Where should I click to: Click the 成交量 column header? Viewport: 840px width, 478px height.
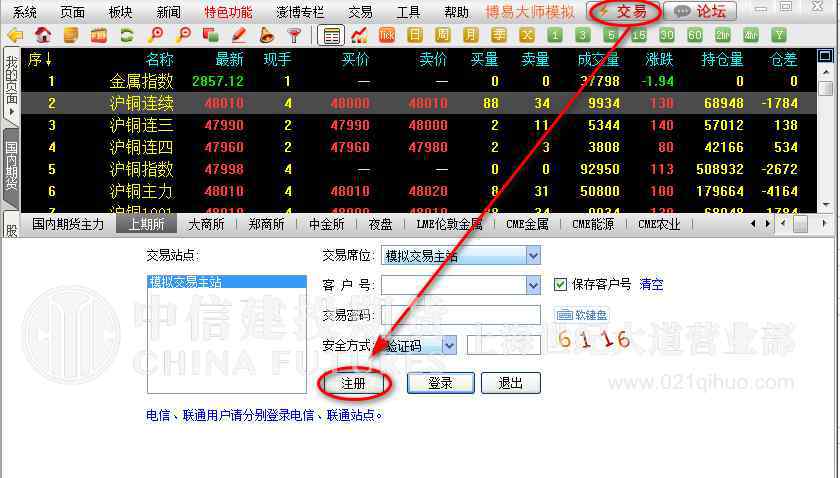[x=598, y=59]
